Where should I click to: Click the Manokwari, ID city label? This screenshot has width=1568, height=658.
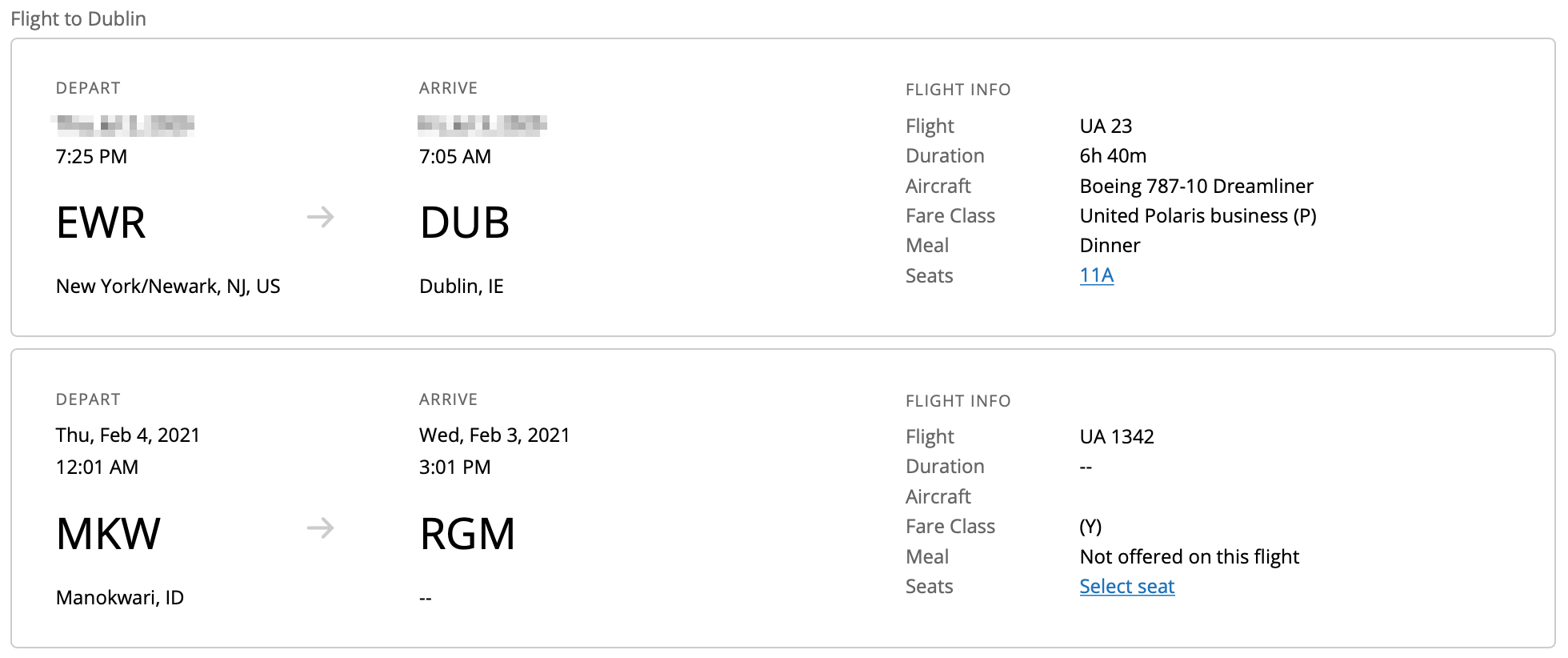pyautogui.click(x=120, y=598)
